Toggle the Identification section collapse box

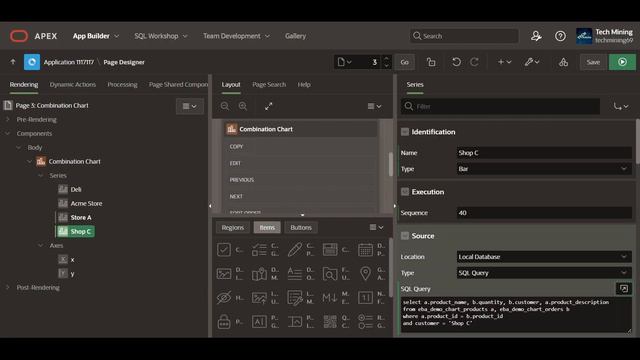click(x=404, y=132)
